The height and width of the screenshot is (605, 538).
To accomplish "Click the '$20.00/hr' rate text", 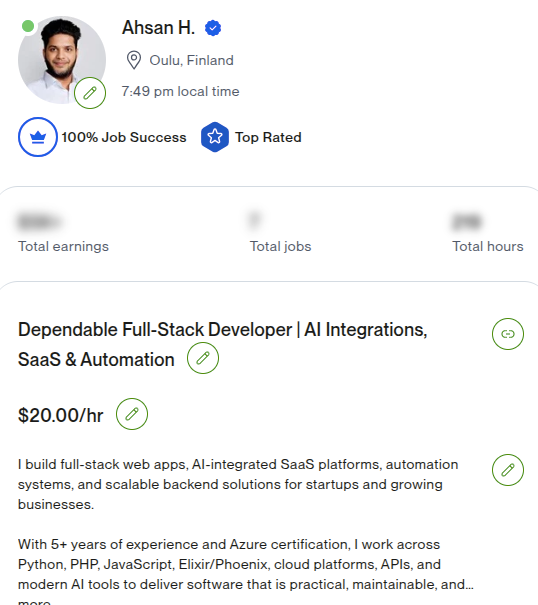I will (61, 416).
